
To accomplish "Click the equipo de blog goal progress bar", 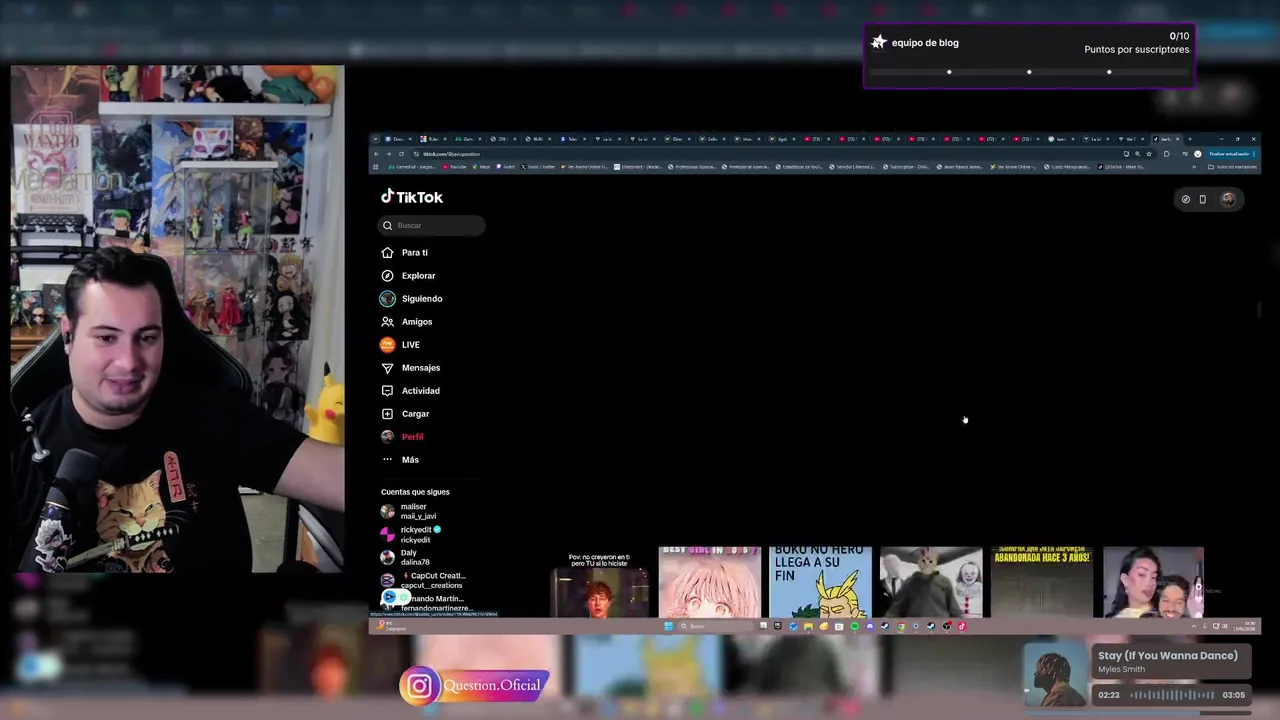I will (x=1029, y=72).
